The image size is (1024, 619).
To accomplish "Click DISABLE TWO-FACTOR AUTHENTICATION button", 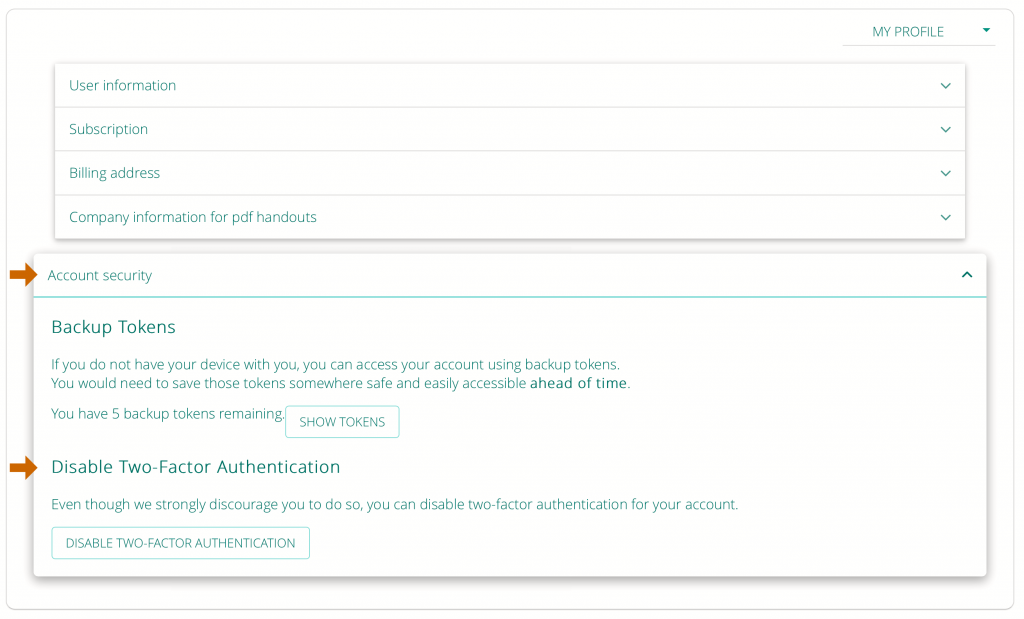I will (x=180, y=543).
